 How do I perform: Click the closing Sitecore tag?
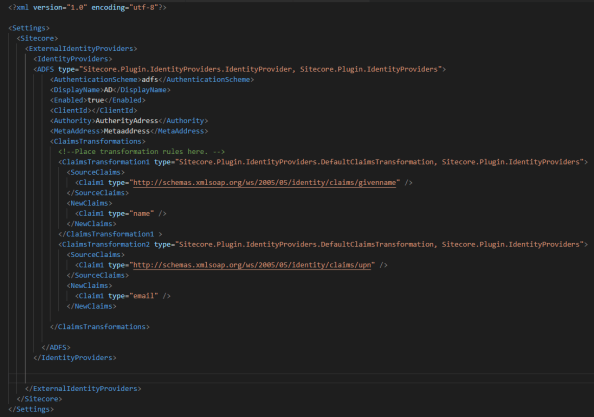[x=39, y=399]
